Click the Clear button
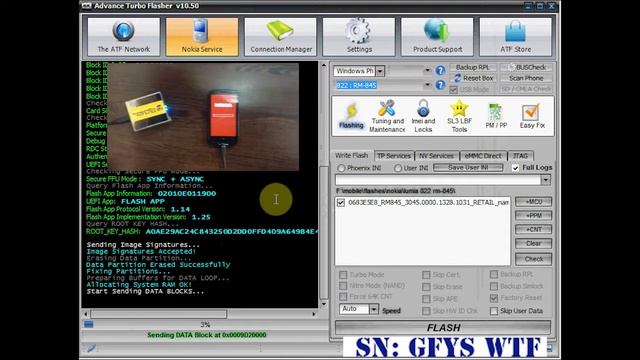The image size is (640, 360). (x=533, y=243)
